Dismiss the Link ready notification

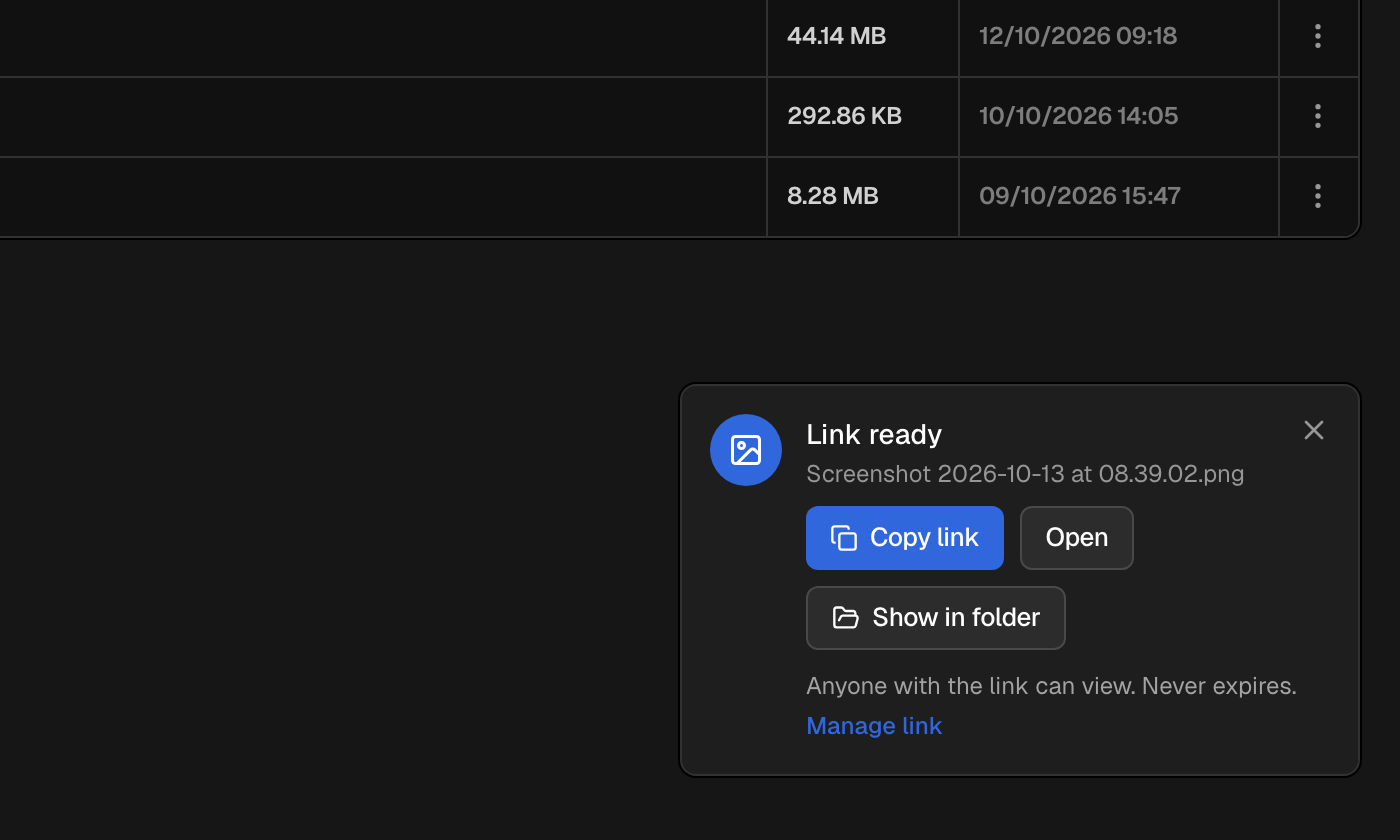[1314, 430]
